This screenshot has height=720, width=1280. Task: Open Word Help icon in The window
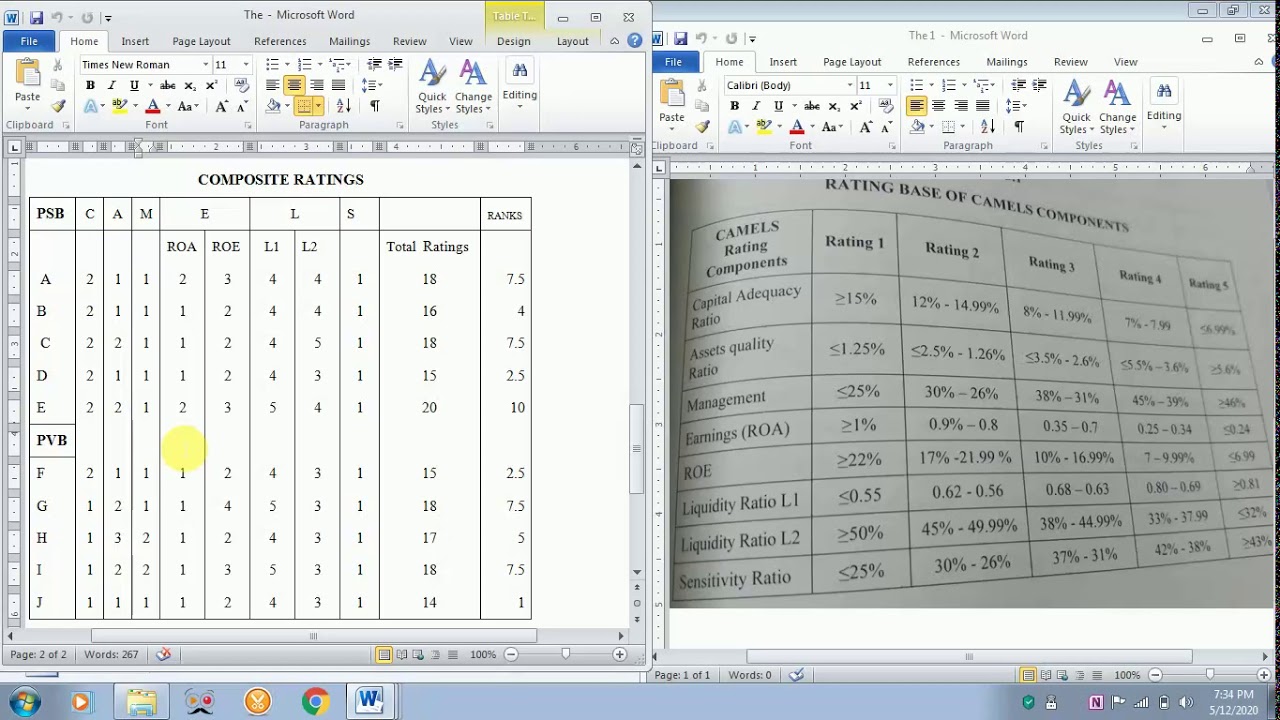tap(635, 41)
